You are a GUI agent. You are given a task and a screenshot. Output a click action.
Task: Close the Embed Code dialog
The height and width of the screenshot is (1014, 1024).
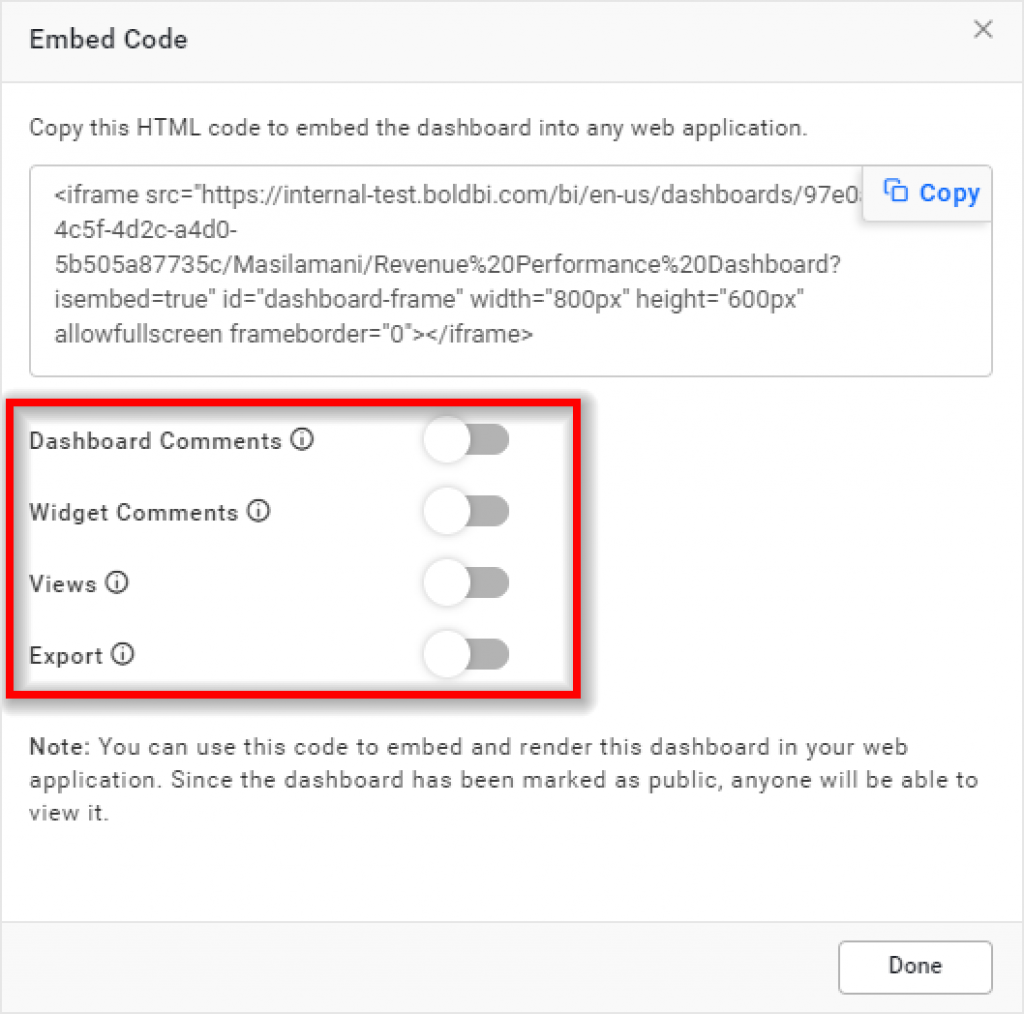pyautogui.click(x=983, y=29)
